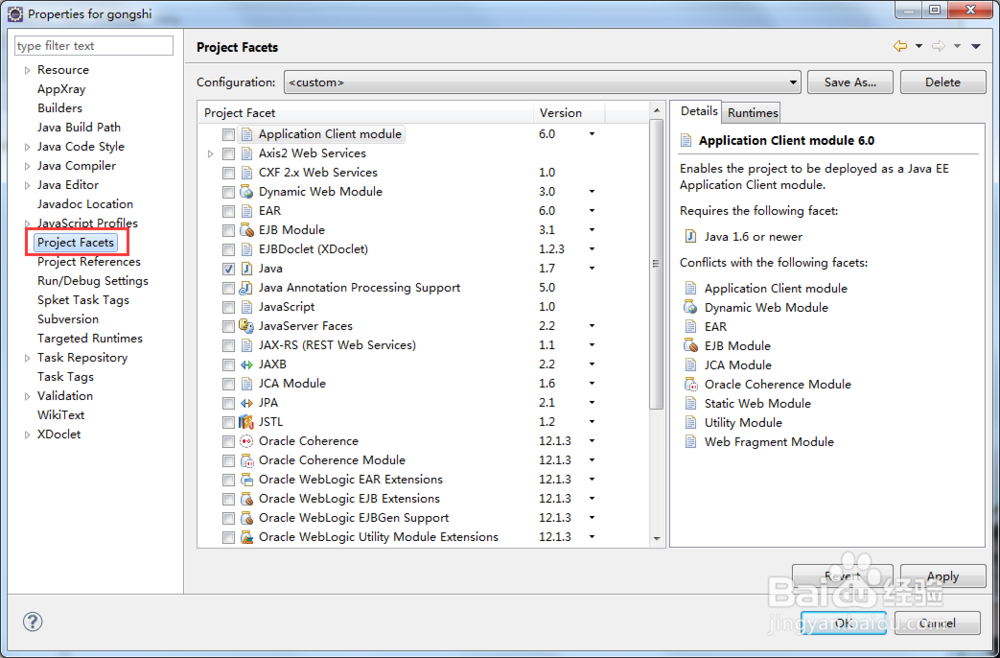Click the back navigation arrow icon

click(x=901, y=46)
